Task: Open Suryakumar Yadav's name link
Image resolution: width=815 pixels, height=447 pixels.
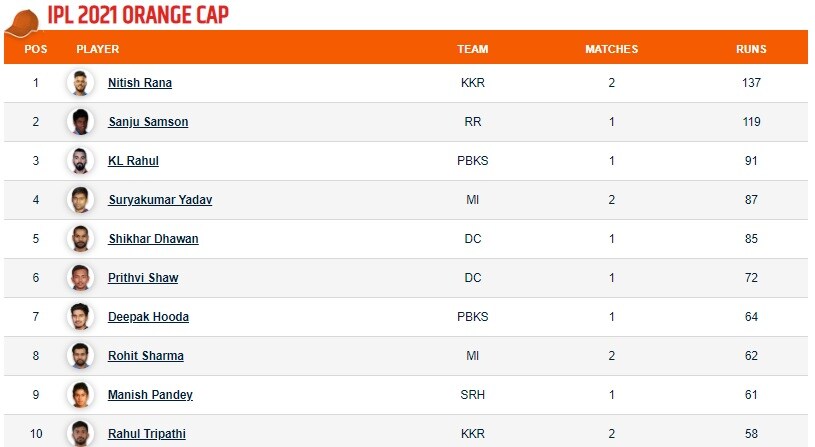Action: 160,200
